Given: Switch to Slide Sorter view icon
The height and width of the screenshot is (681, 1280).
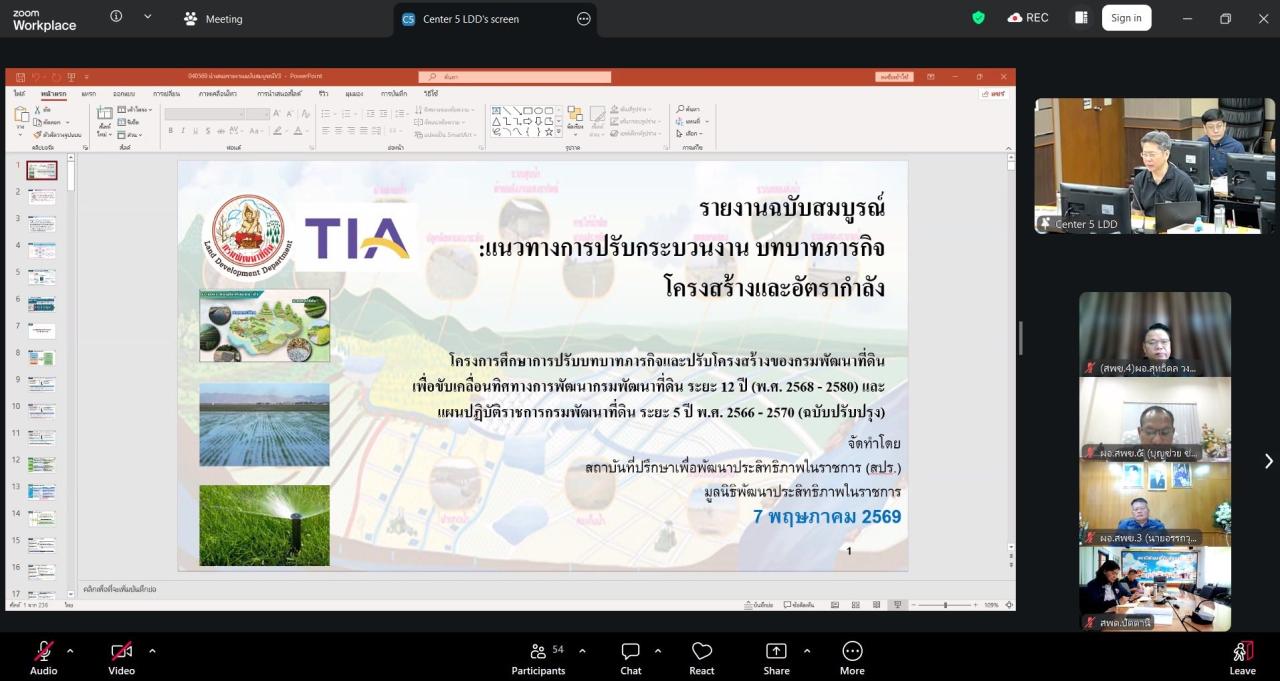Looking at the screenshot, I should coord(856,605).
